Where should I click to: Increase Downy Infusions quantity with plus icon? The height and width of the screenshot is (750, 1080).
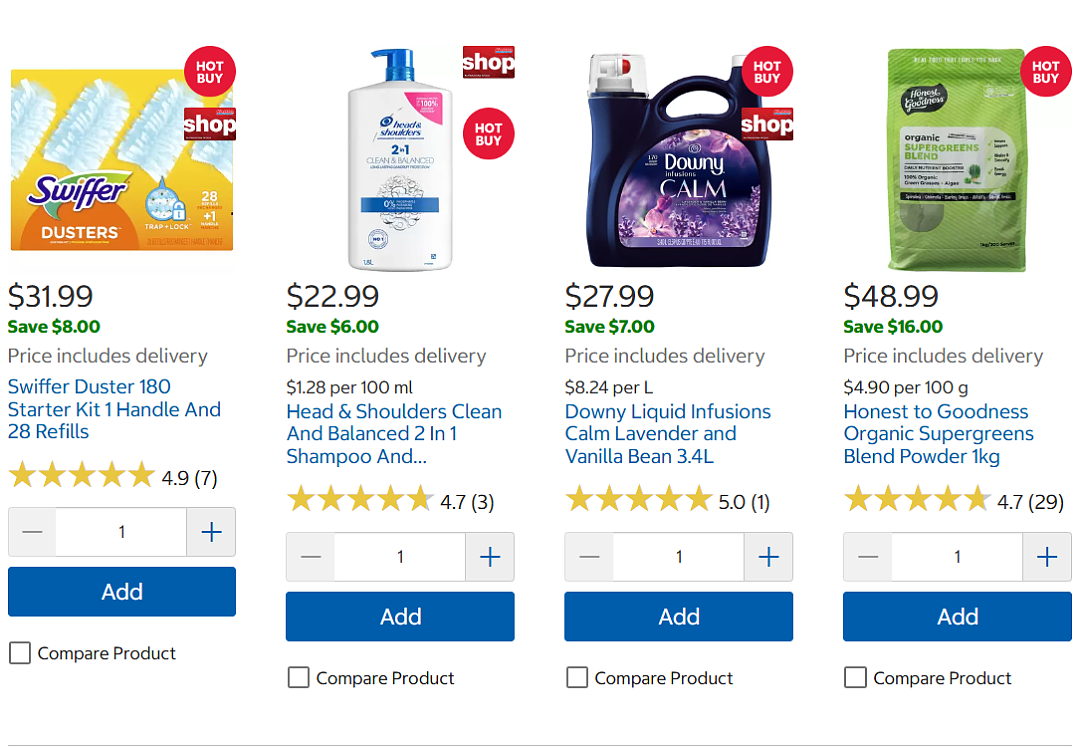click(x=769, y=556)
